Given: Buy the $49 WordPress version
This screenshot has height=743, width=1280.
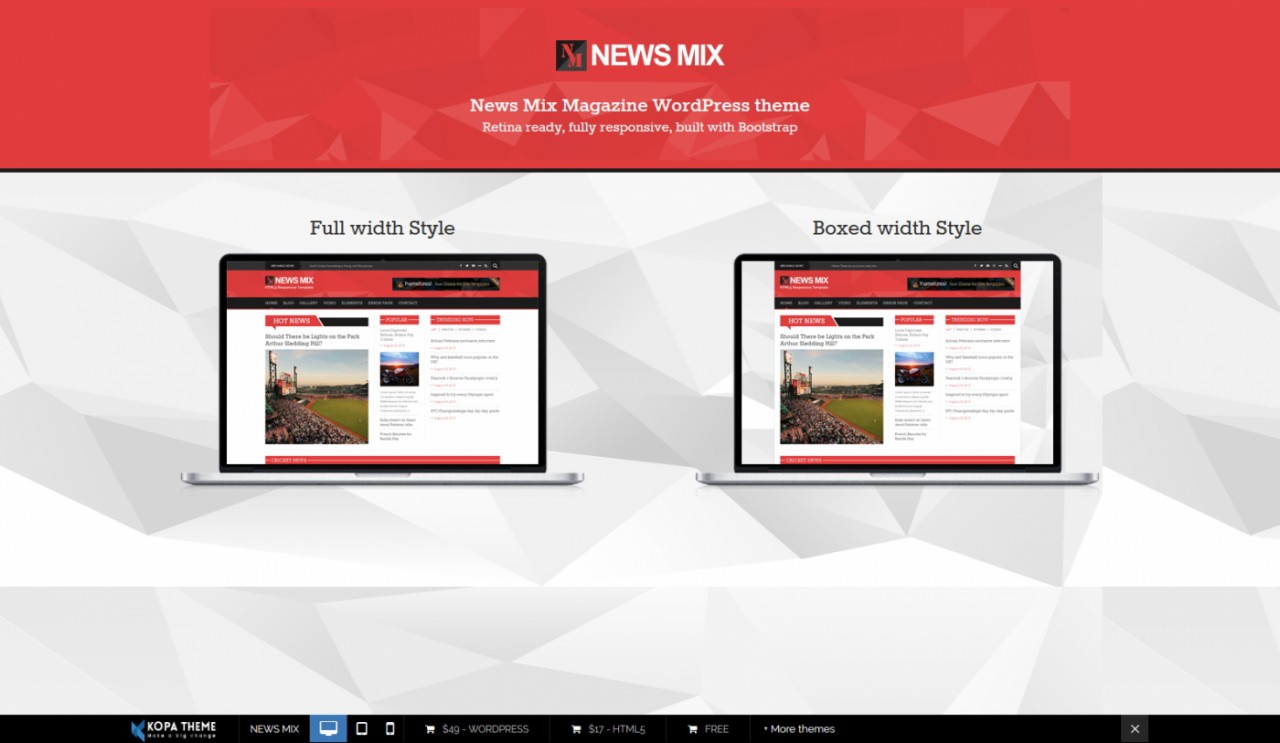Looking at the screenshot, I should point(477,729).
